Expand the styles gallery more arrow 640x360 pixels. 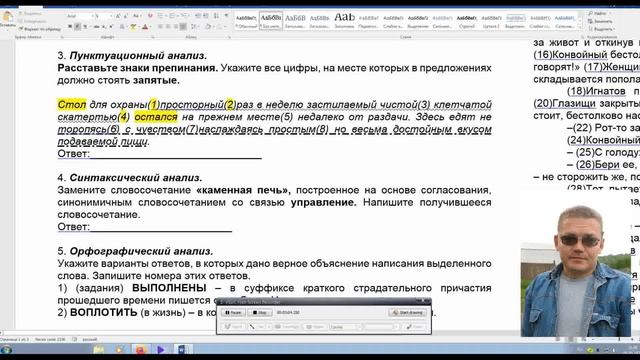point(580,27)
